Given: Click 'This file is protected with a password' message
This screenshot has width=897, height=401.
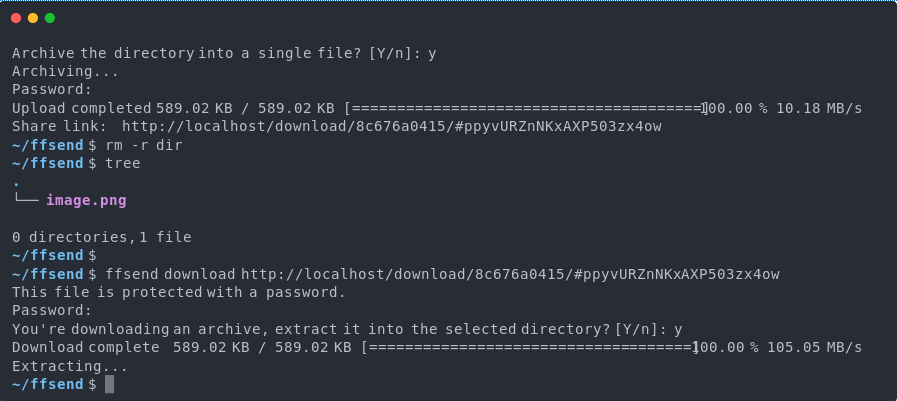Looking at the screenshot, I should click(179, 293).
